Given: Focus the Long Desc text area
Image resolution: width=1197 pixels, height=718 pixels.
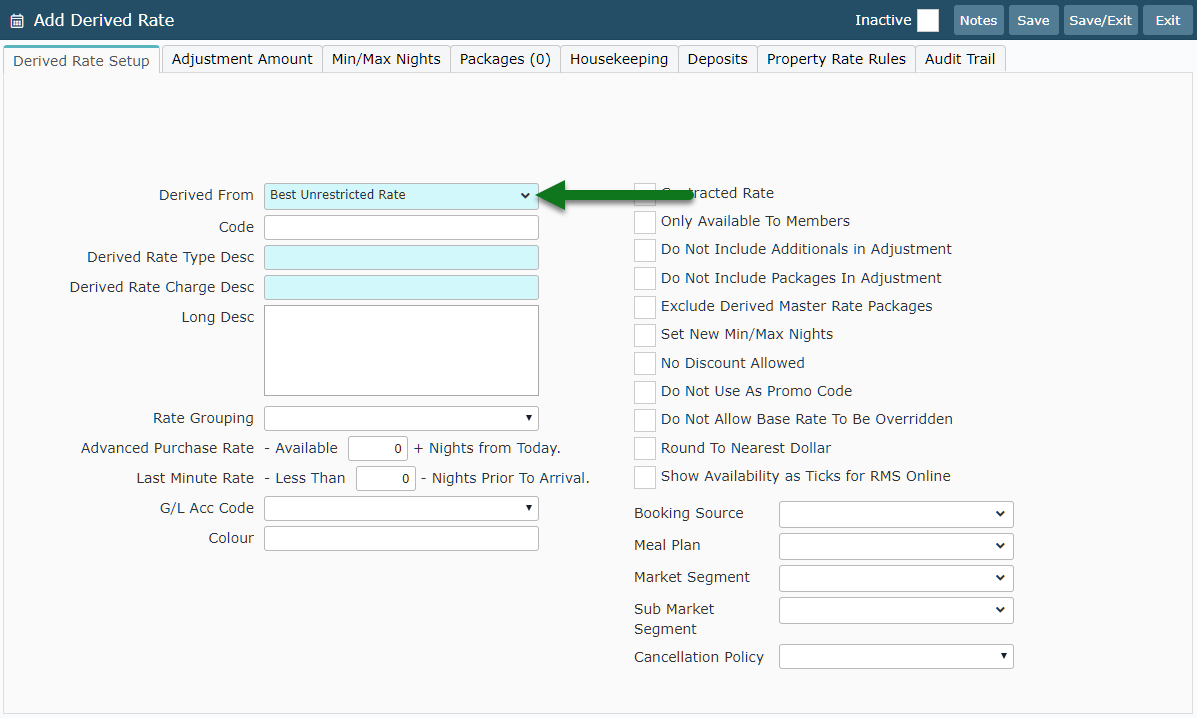Looking at the screenshot, I should click(401, 350).
